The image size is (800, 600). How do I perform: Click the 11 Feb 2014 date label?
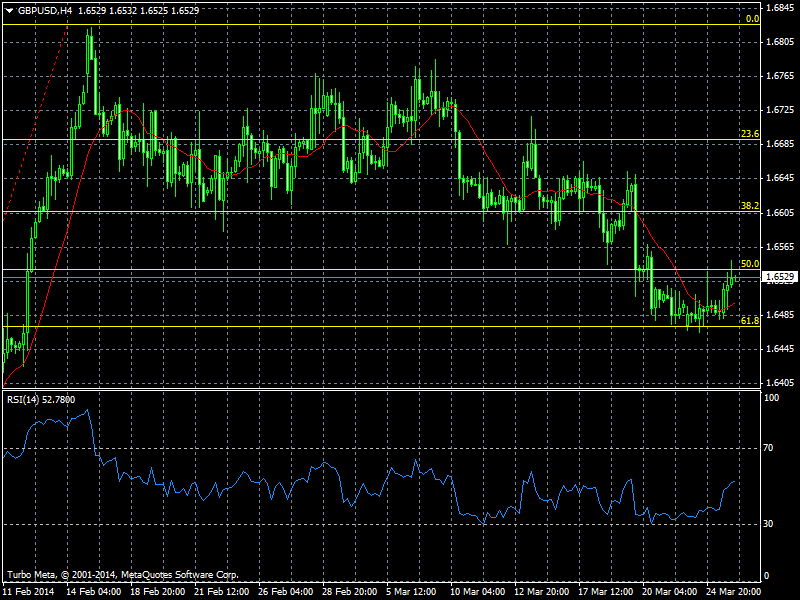29,591
